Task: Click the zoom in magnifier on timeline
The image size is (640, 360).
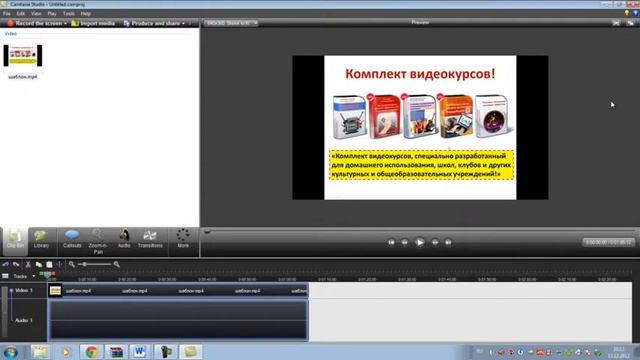Action: coord(117,264)
